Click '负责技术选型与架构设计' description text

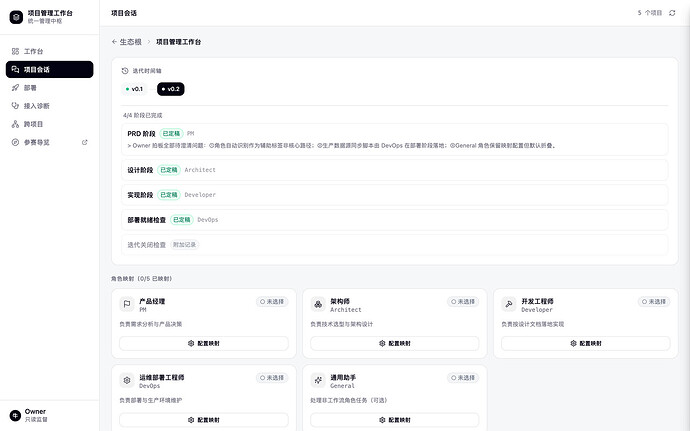(x=341, y=324)
